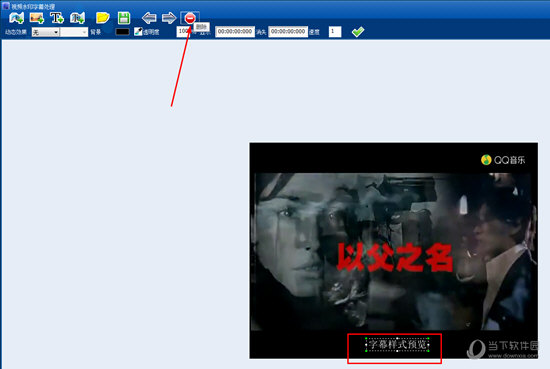Click the add text subtitle icon
The height and width of the screenshot is (369, 550).
tap(57, 18)
